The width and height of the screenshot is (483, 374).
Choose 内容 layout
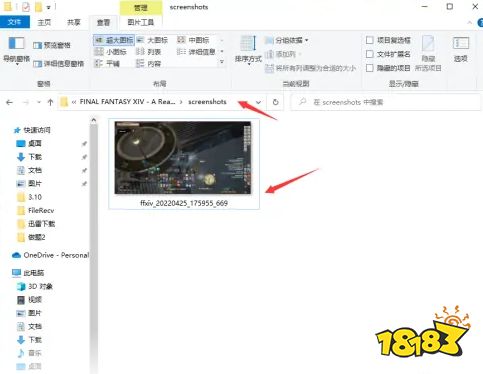click(149, 63)
